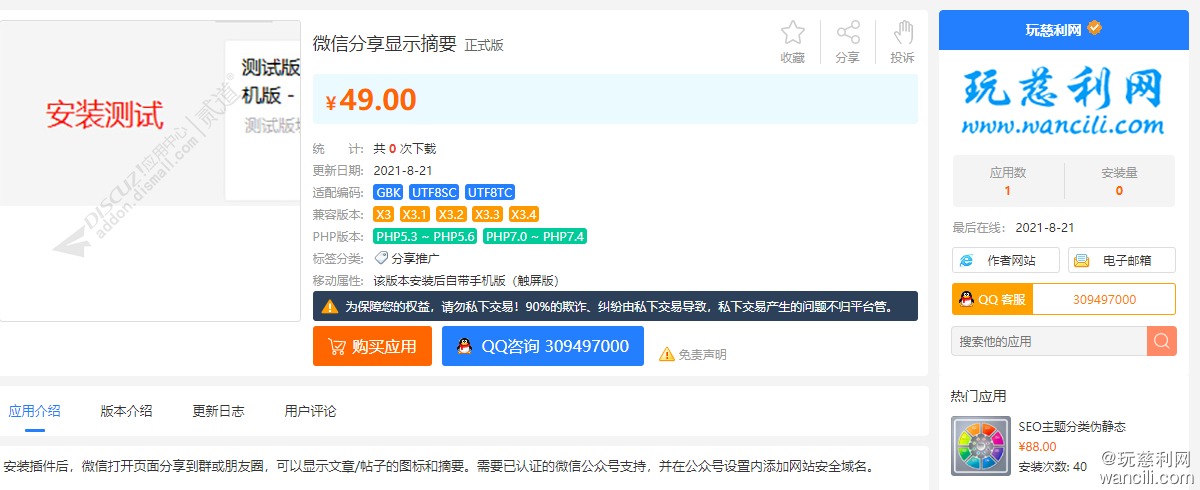Click the ¥88.00 price of SEO app

click(1038, 447)
